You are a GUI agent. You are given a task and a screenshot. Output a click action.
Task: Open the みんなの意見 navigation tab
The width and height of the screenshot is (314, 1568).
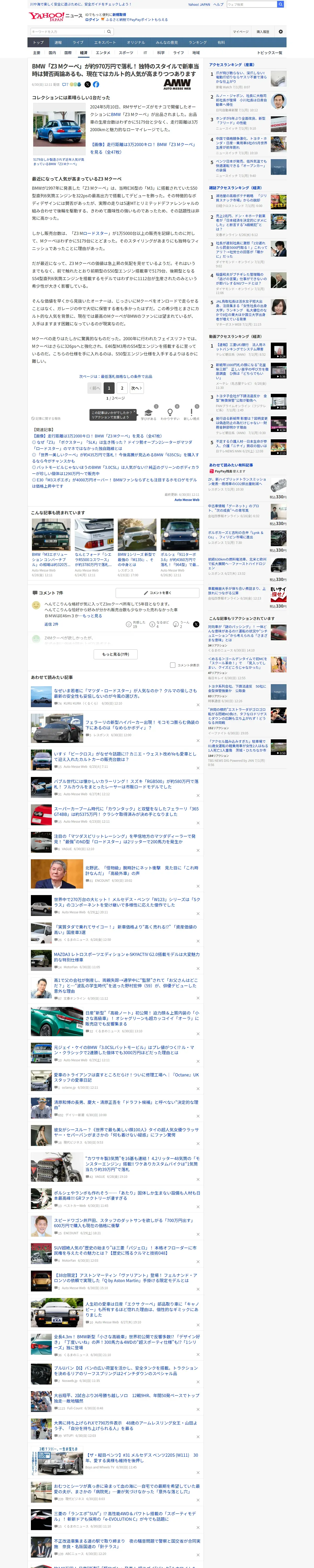pyautogui.click(x=167, y=43)
